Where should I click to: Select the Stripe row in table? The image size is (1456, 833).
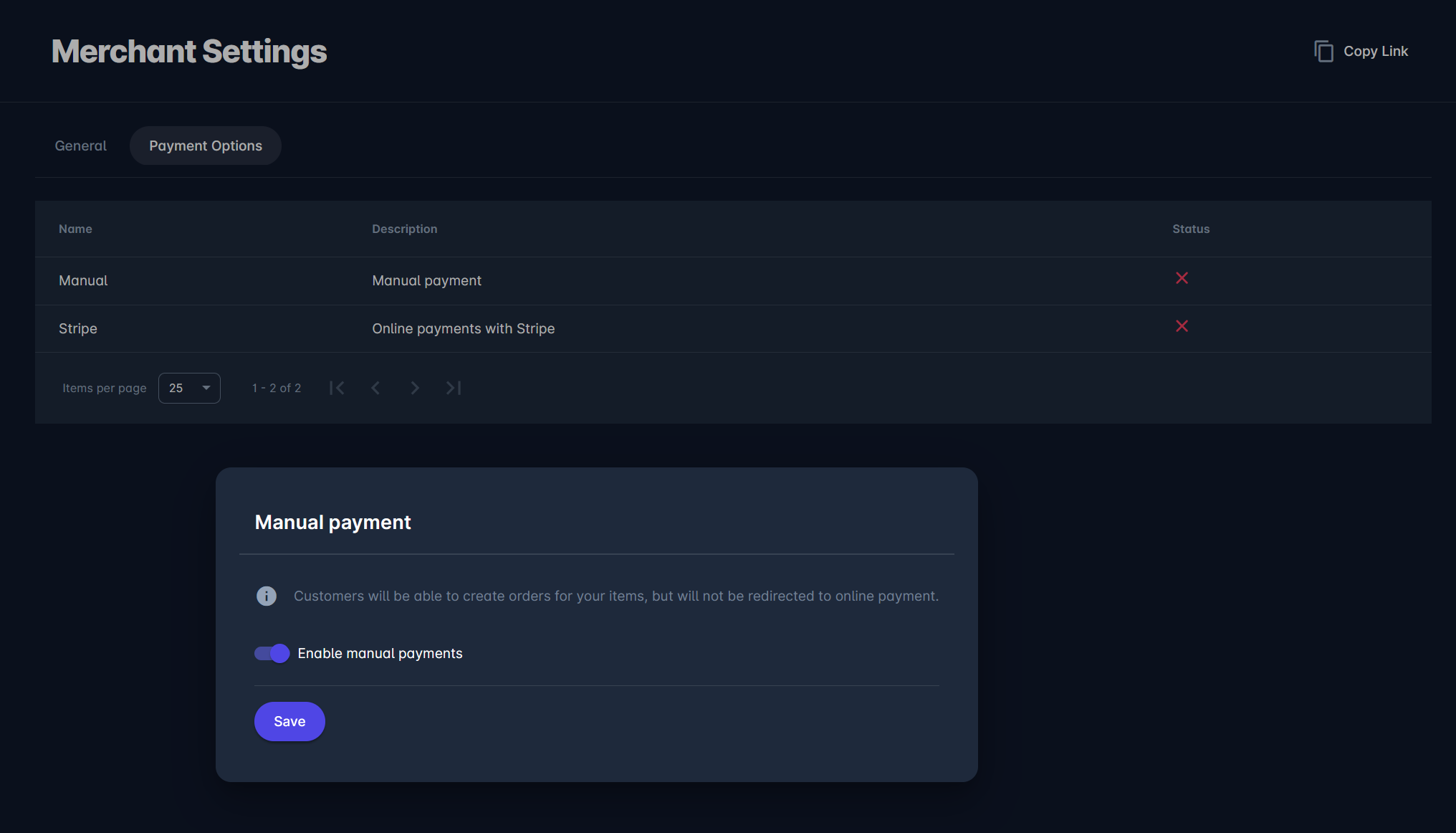coord(78,328)
